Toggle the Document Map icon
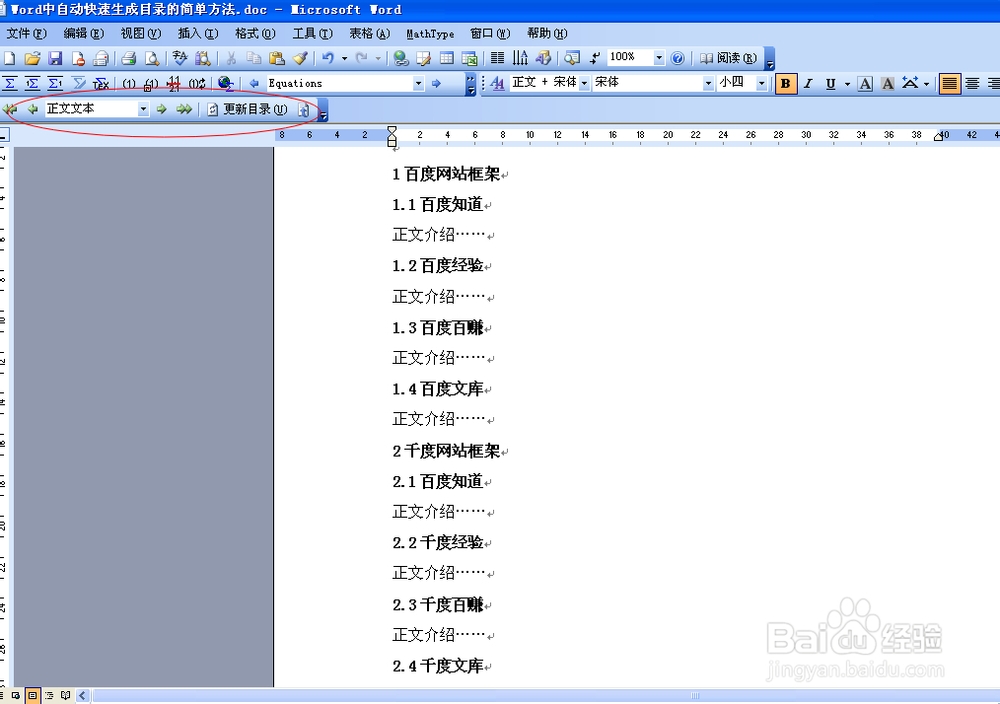 [x=572, y=59]
